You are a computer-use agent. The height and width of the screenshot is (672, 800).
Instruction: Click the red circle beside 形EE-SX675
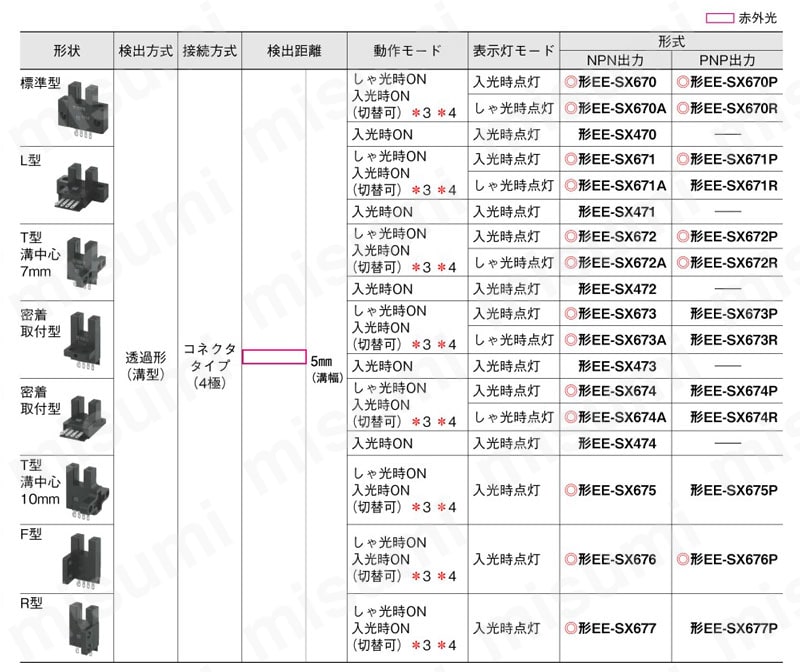pyautogui.click(x=570, y=490)
